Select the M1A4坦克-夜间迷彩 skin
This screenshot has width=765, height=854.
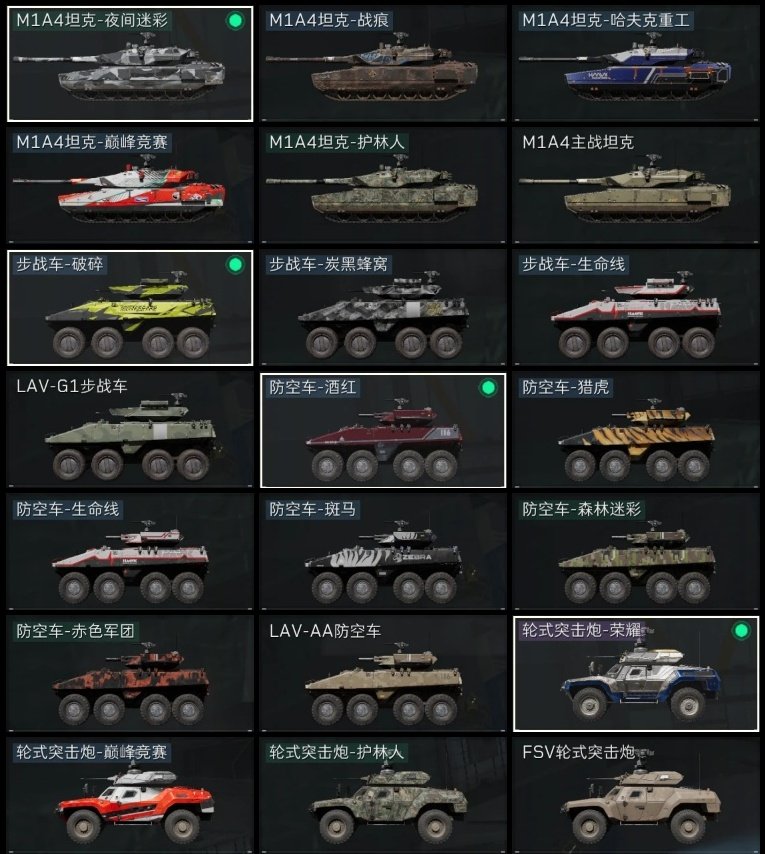pyautogui.click(x=130, y=64)
